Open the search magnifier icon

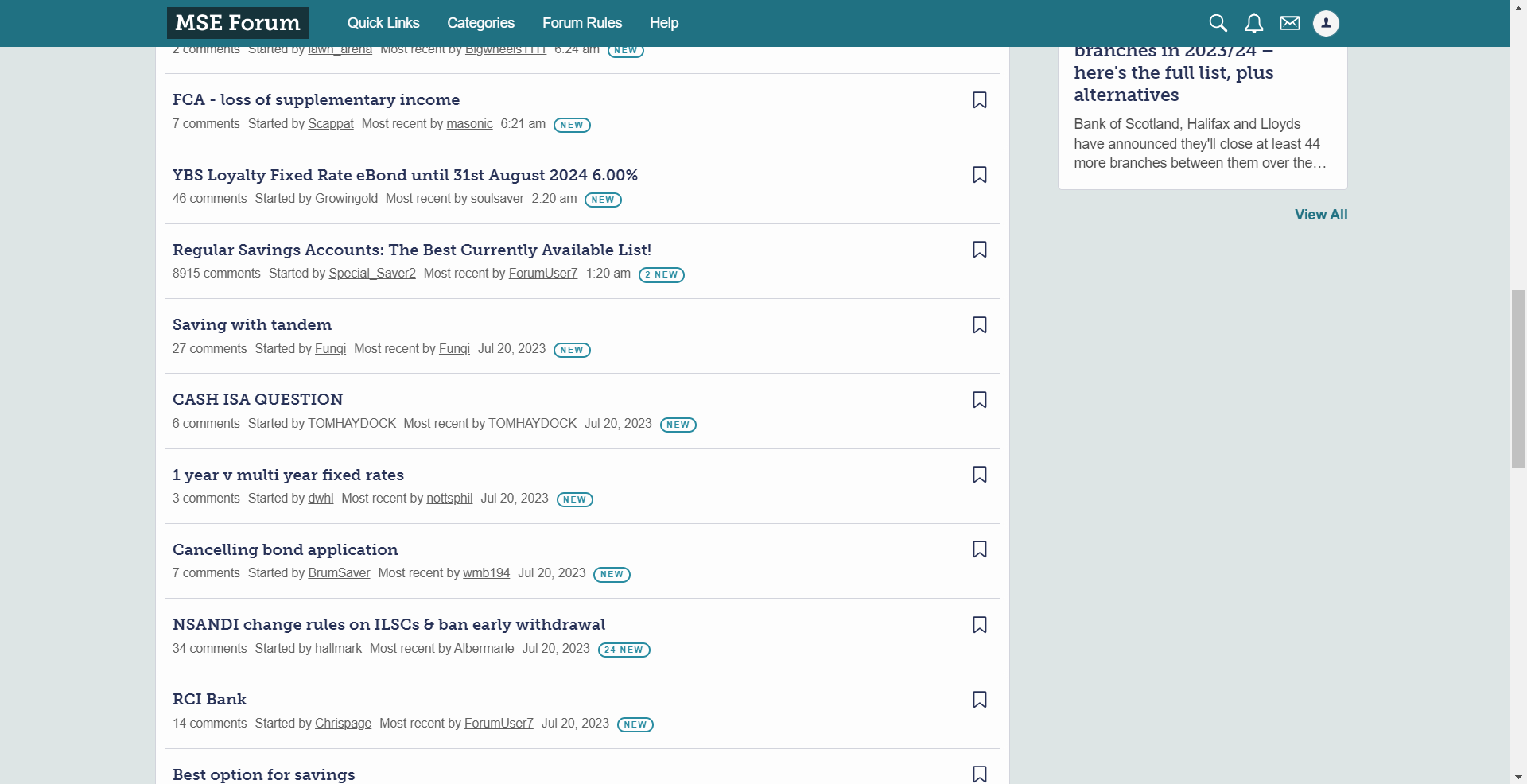click(1218, 23)
